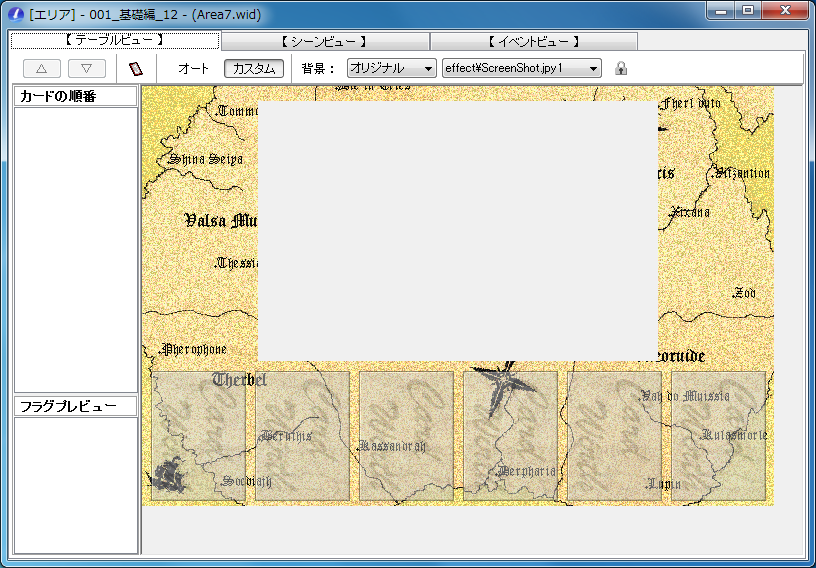Click the application icon in title bar
This screenshot has height=568, width=816.
tap(16, 14)
